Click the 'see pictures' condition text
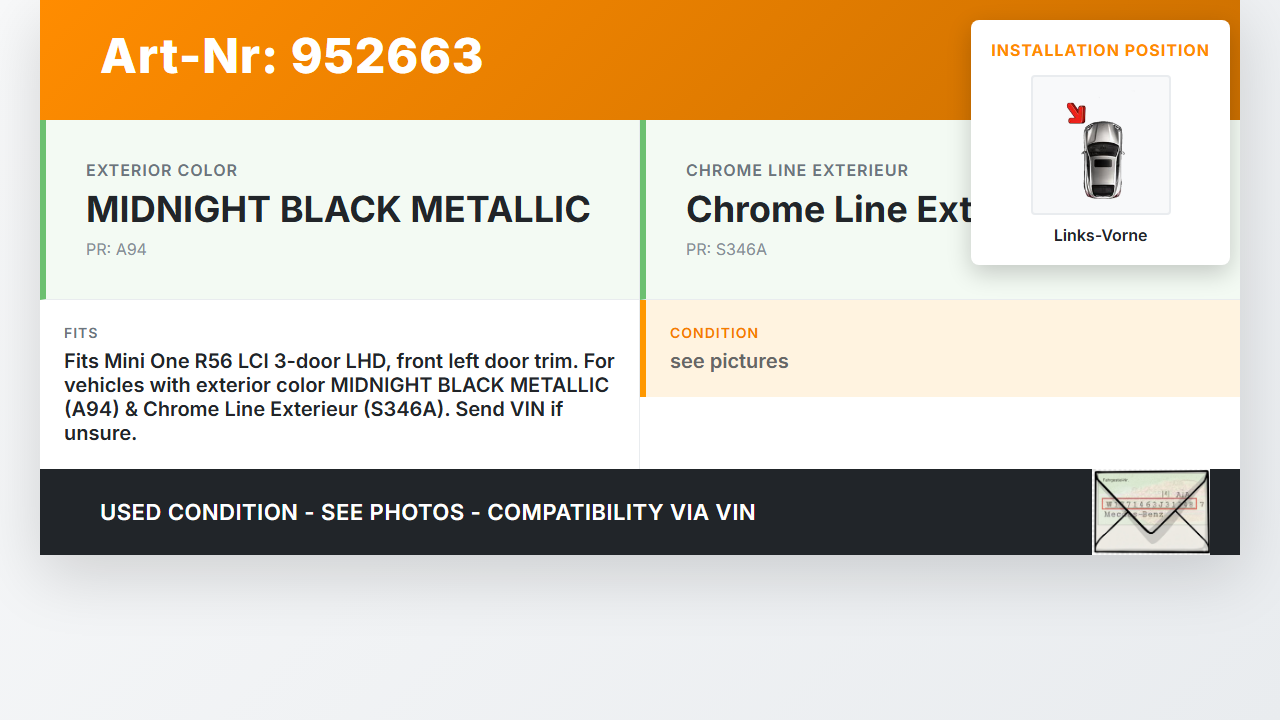This screenshot has height=720, width=1280. click(729, 362)
